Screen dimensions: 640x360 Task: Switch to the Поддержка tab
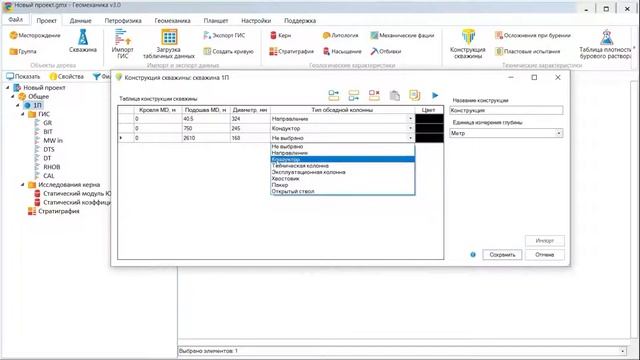point(300,21)
